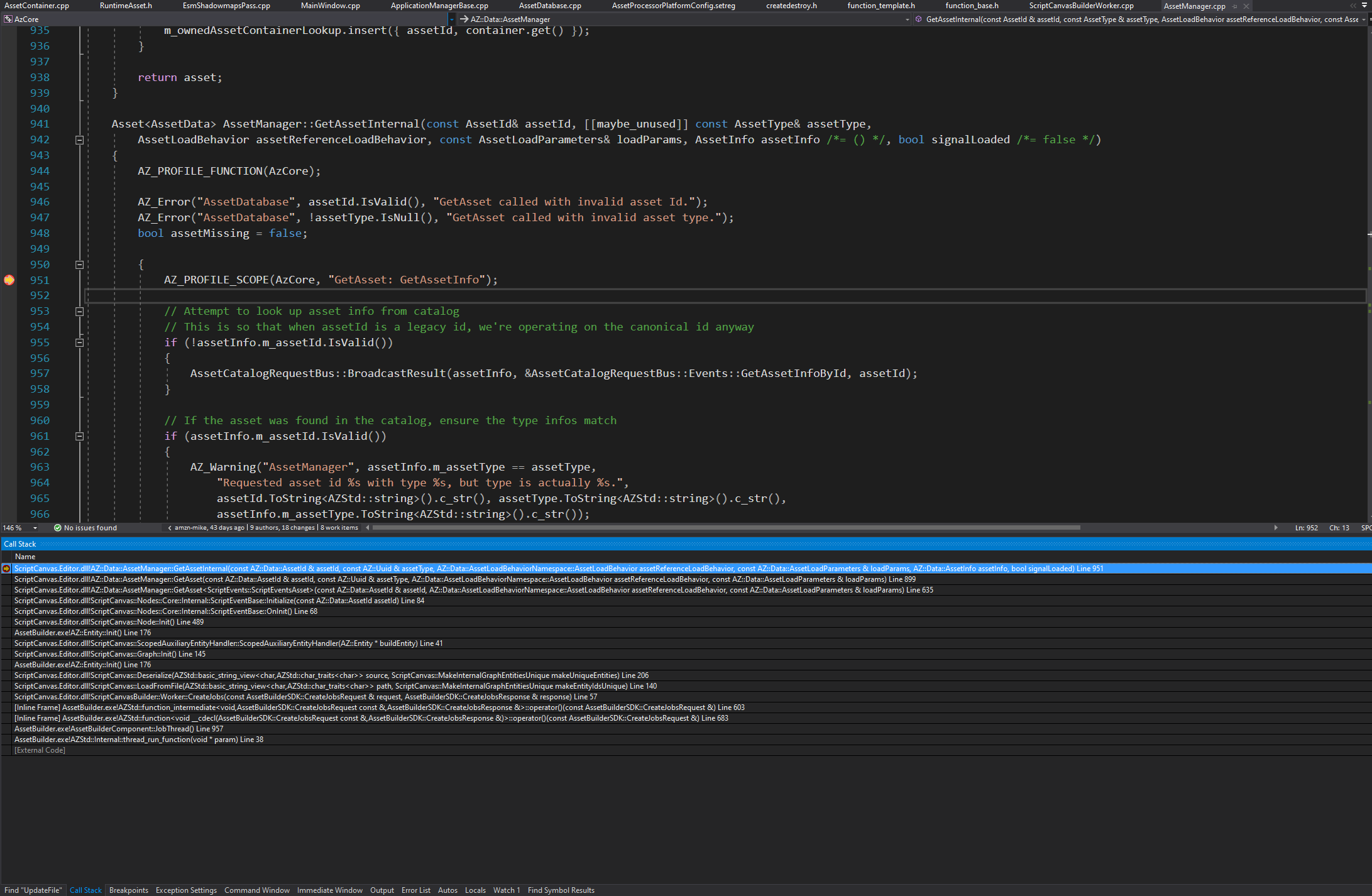Select the Worker::CreateJobs Line 57 frame
Screen dimensions: 1372x896
coord(686,697)
